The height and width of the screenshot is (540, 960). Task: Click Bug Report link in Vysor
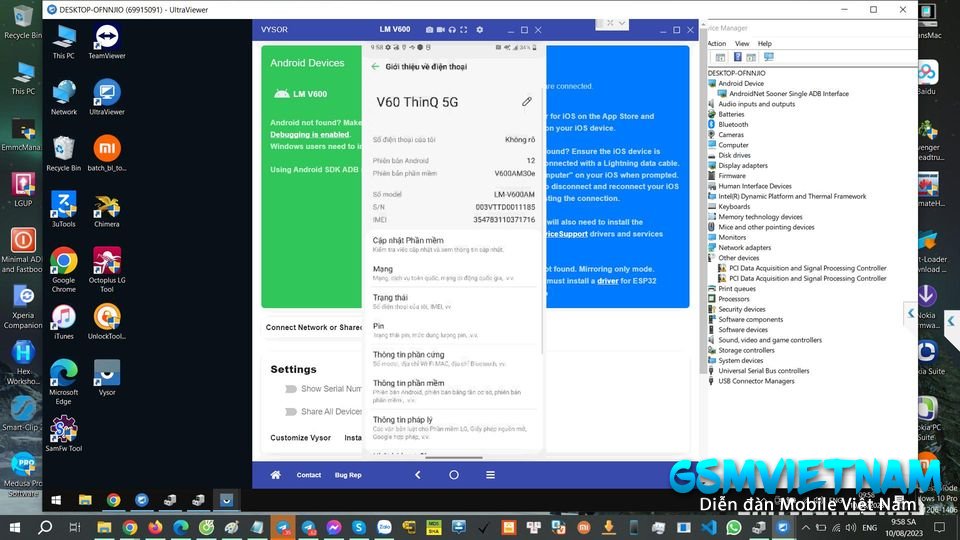point(348,475)
